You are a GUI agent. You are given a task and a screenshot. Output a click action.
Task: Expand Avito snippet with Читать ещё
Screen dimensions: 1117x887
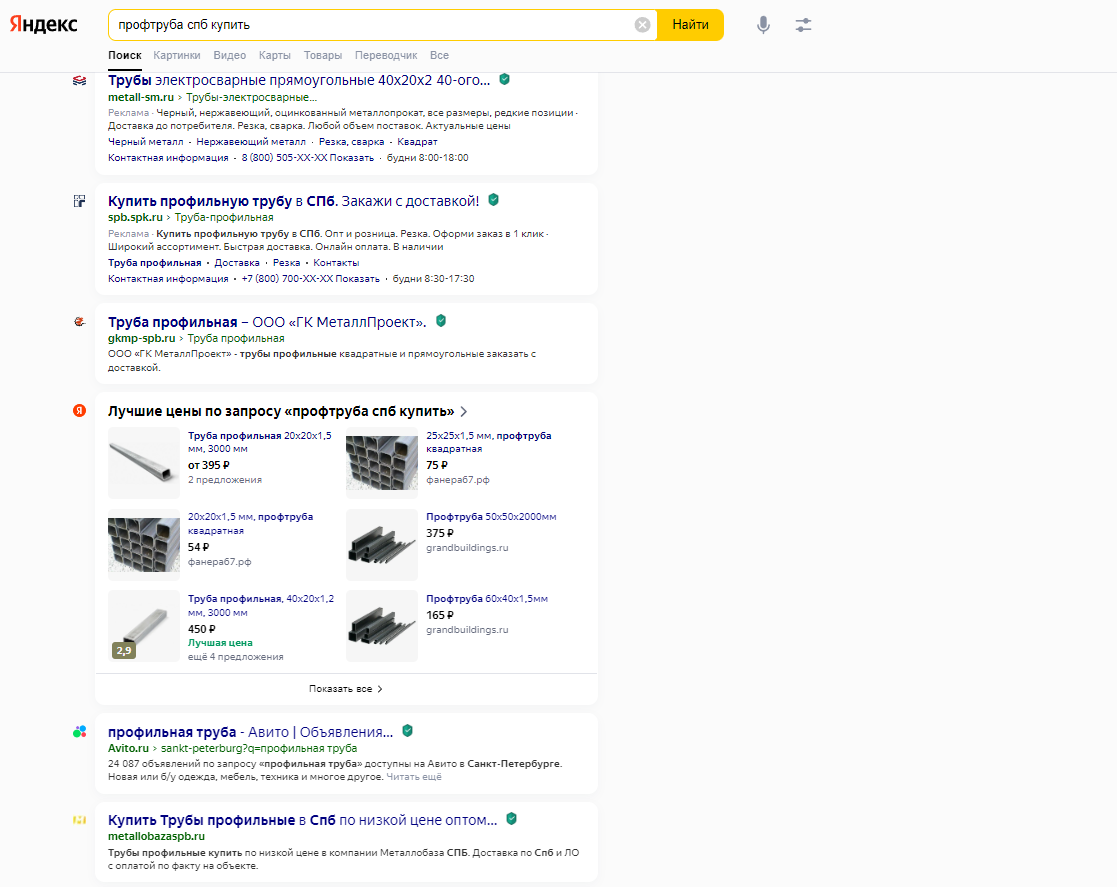point(414,777)
